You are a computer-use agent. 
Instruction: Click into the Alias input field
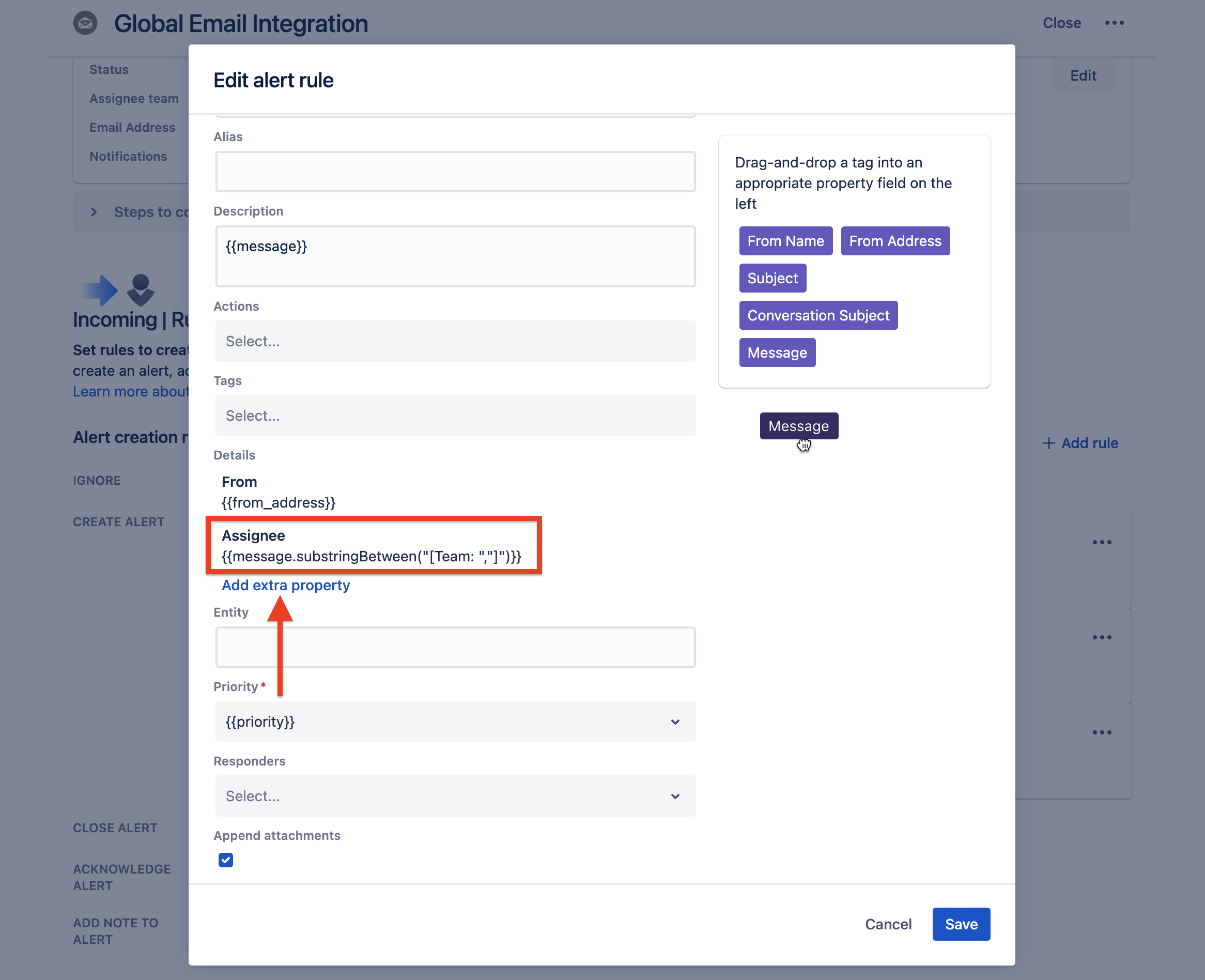click(x=455, y=172)
